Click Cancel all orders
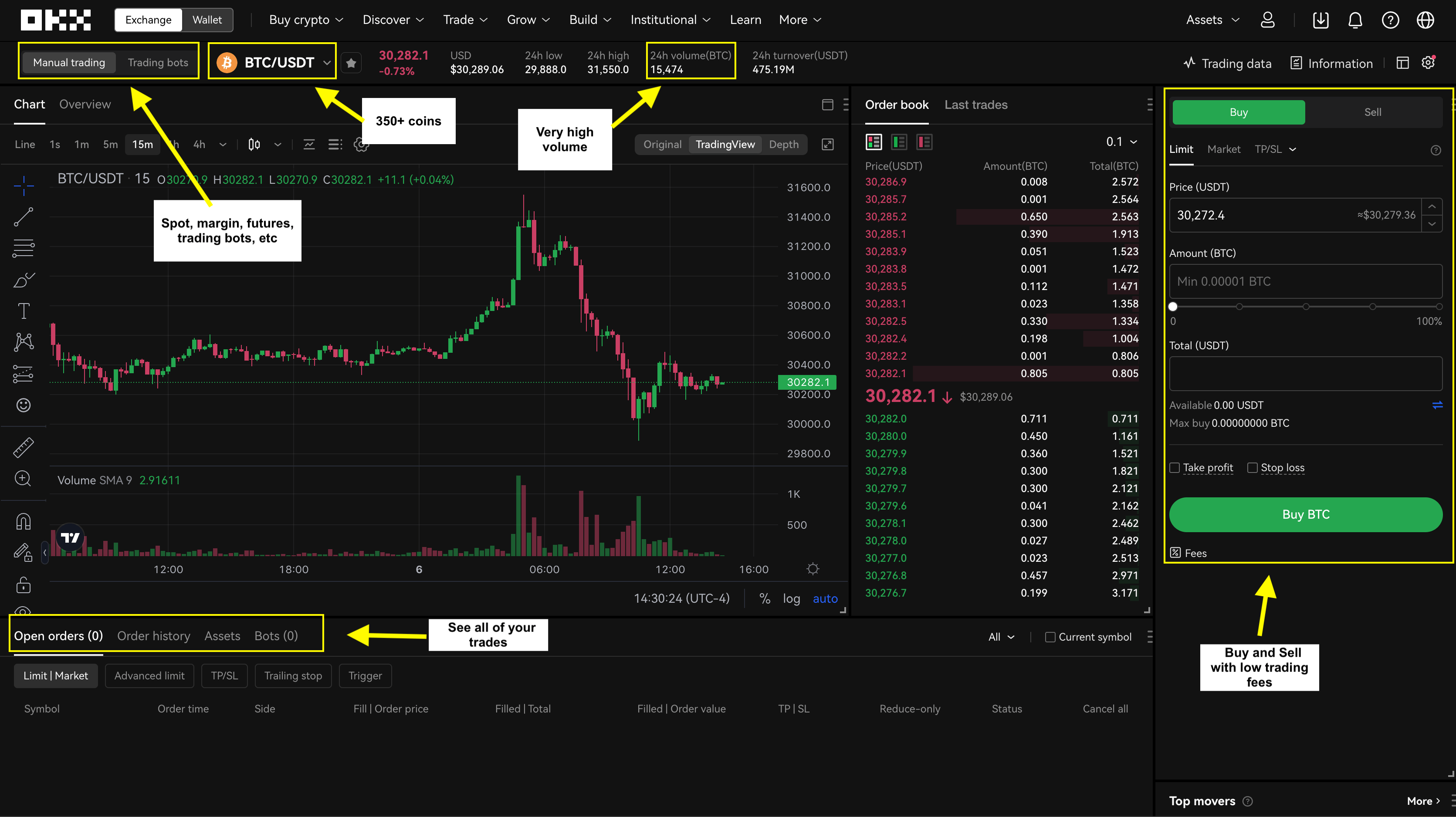The height and width of the screenshot is (817, 1456). [1105, 709]
